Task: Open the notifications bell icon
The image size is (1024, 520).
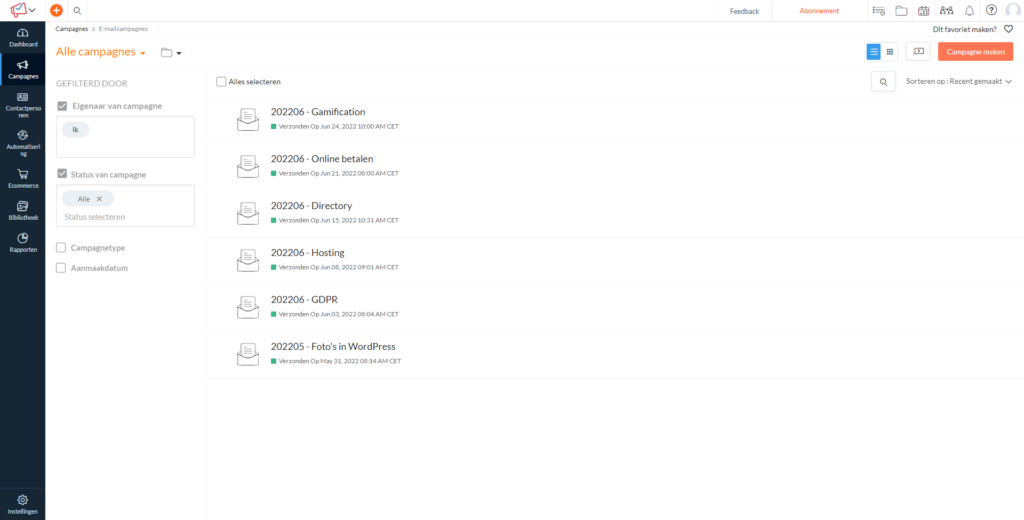Action: 969,10
